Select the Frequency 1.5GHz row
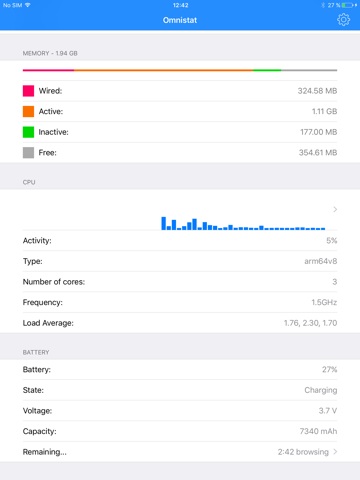Image resolution: width=360 pixels, height=480 pixels. (180, 302)
